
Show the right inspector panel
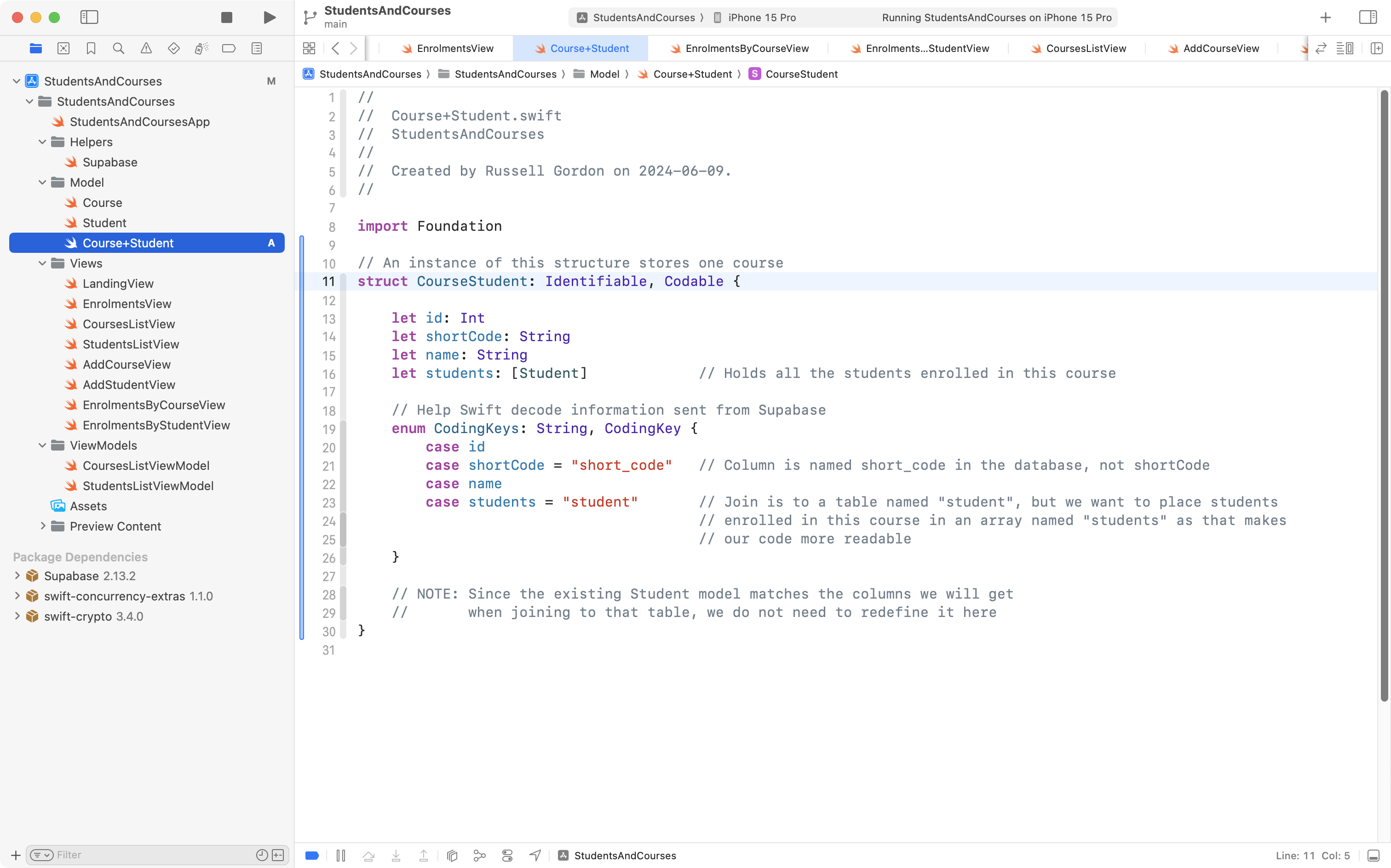[x=1368, y=17]
